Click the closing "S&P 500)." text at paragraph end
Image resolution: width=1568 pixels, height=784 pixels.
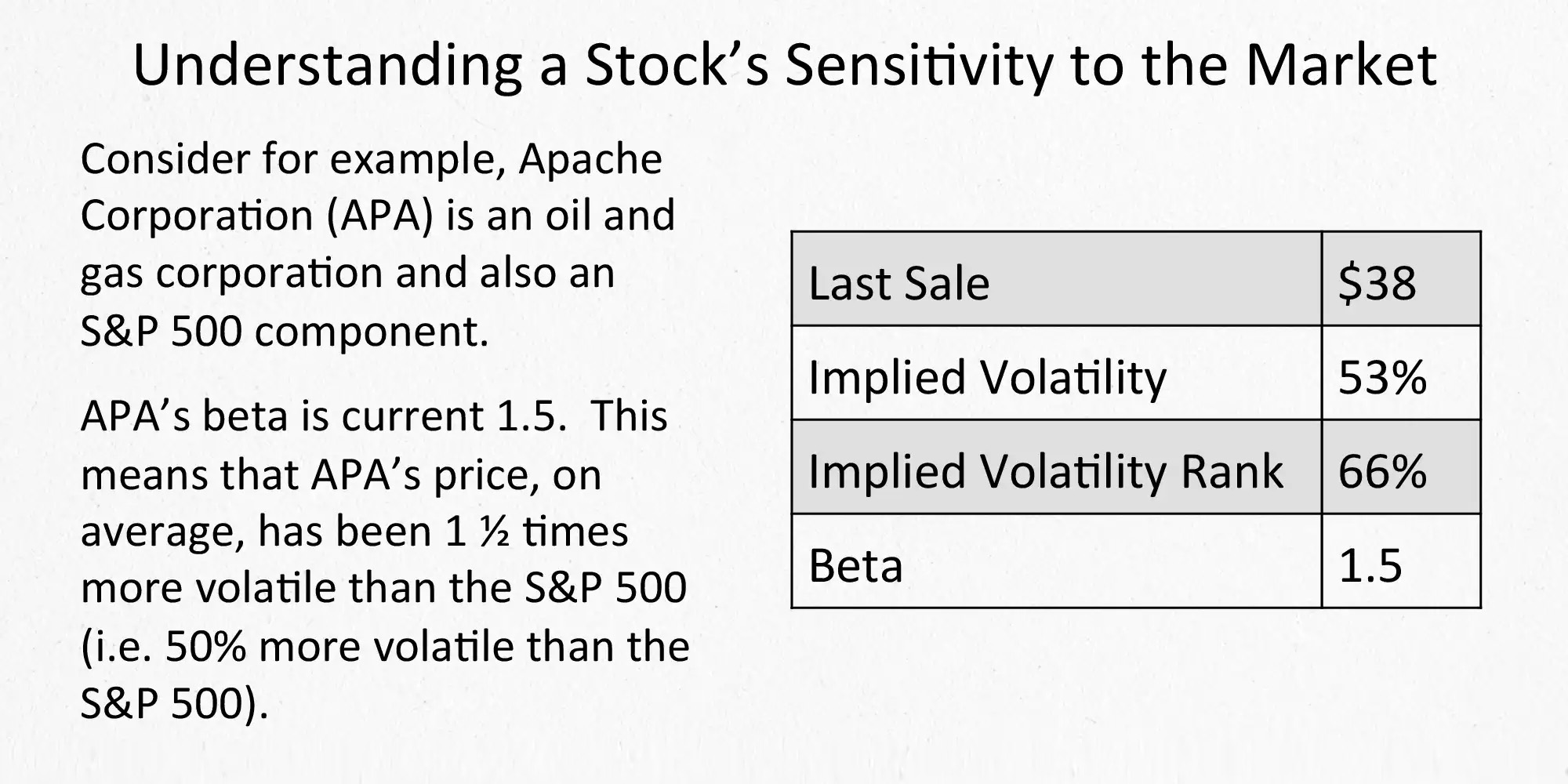click(x=174, y=703)
